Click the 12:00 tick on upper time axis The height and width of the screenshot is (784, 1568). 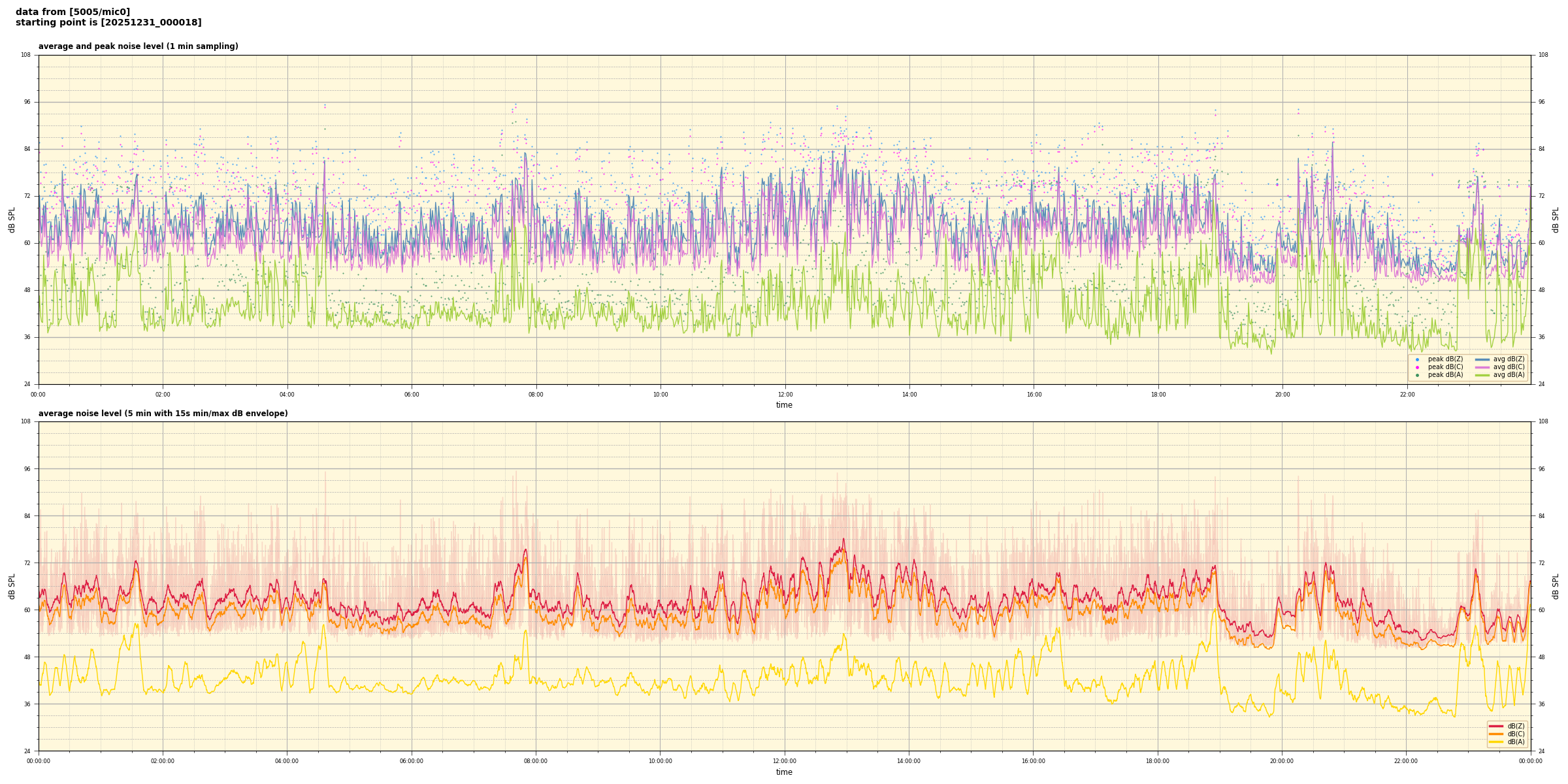coord(785,395)
